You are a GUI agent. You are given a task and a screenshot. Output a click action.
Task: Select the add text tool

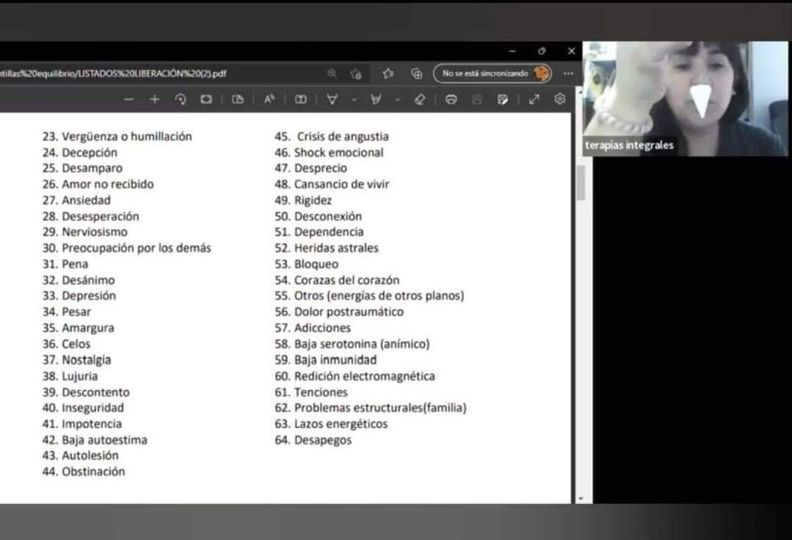(x=300, y=99)
